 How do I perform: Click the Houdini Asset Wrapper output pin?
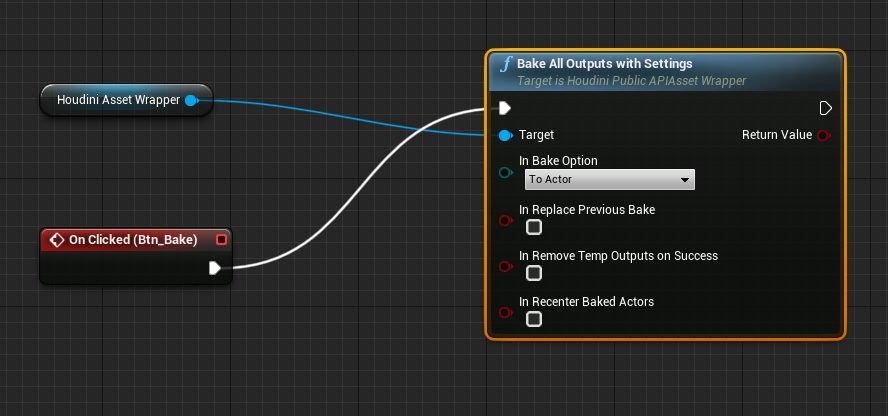pyautogui.click(x=191, y=101)
